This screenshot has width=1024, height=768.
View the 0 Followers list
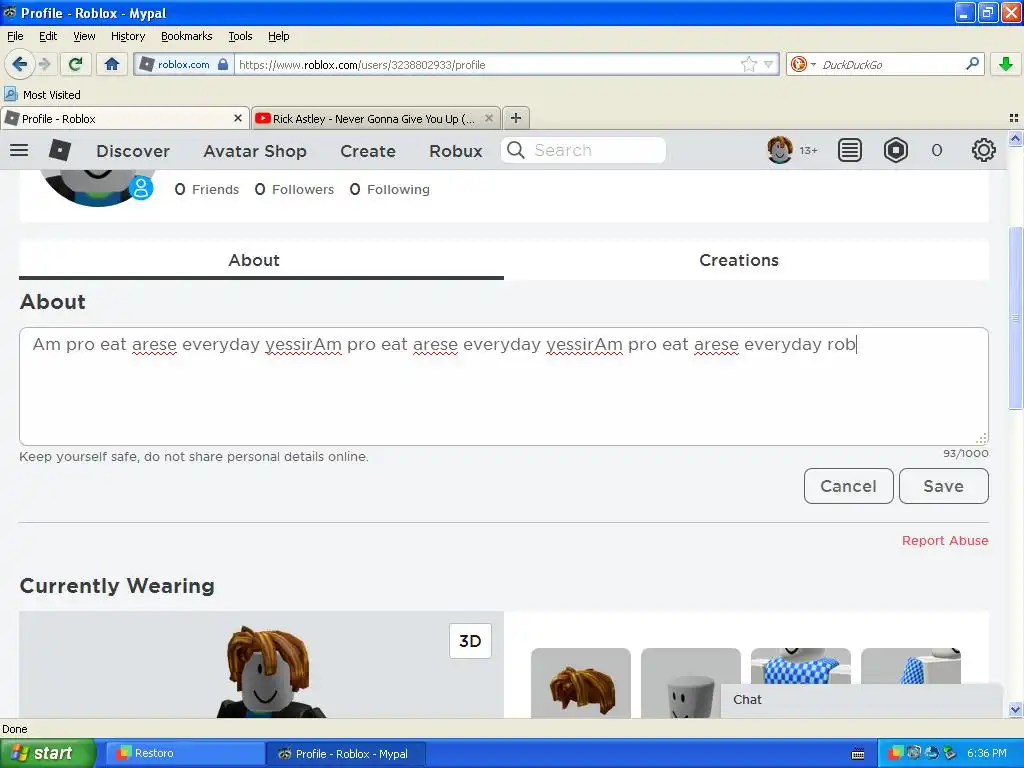coord(294,189)
